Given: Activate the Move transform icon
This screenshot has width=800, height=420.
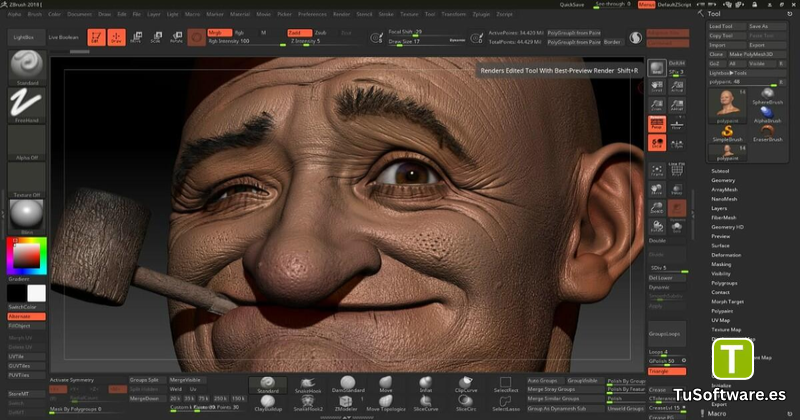Looking at the screenshot, I should coord(136,37).
